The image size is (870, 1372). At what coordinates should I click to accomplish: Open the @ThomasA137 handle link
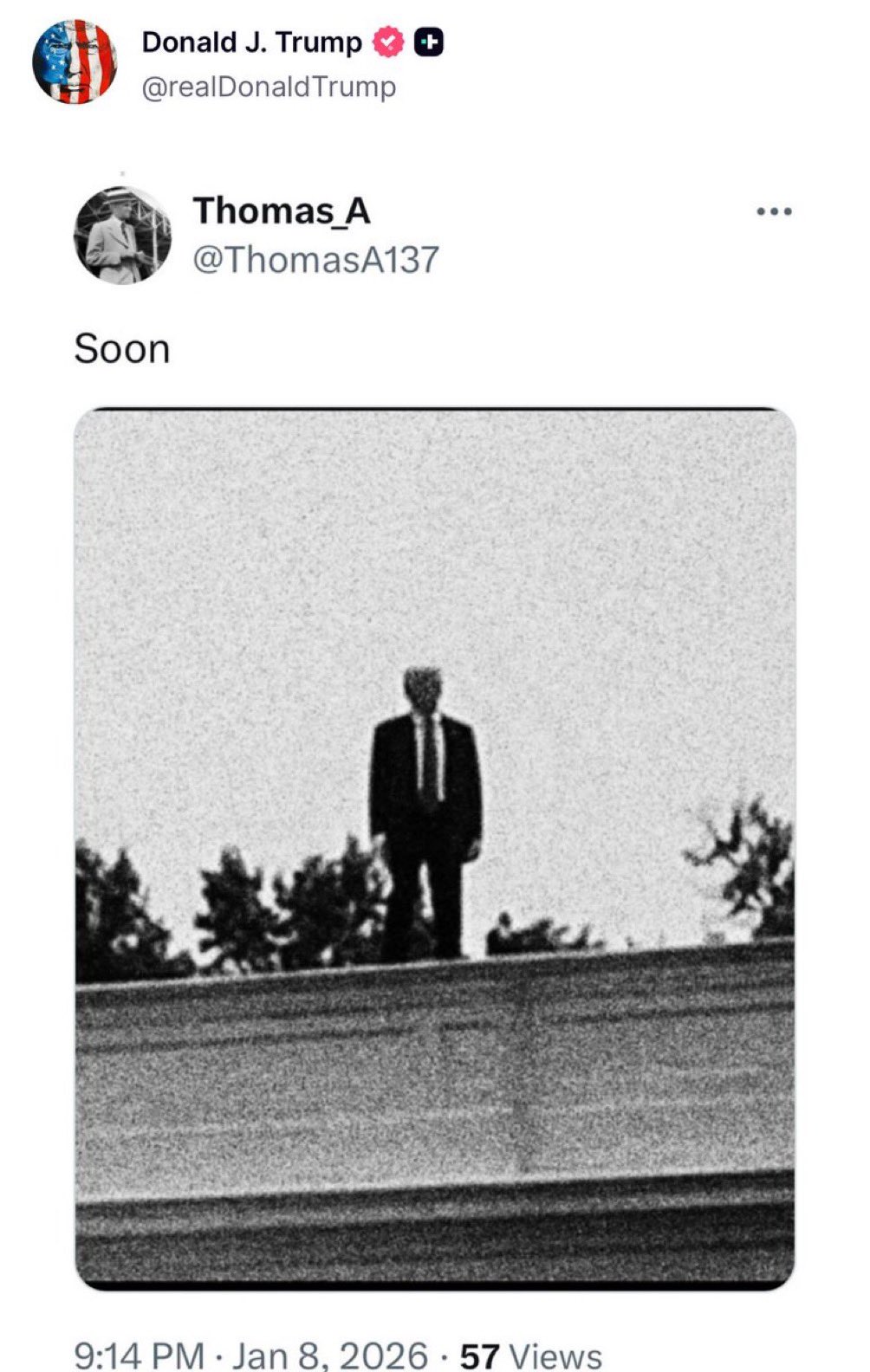(315, 260)
